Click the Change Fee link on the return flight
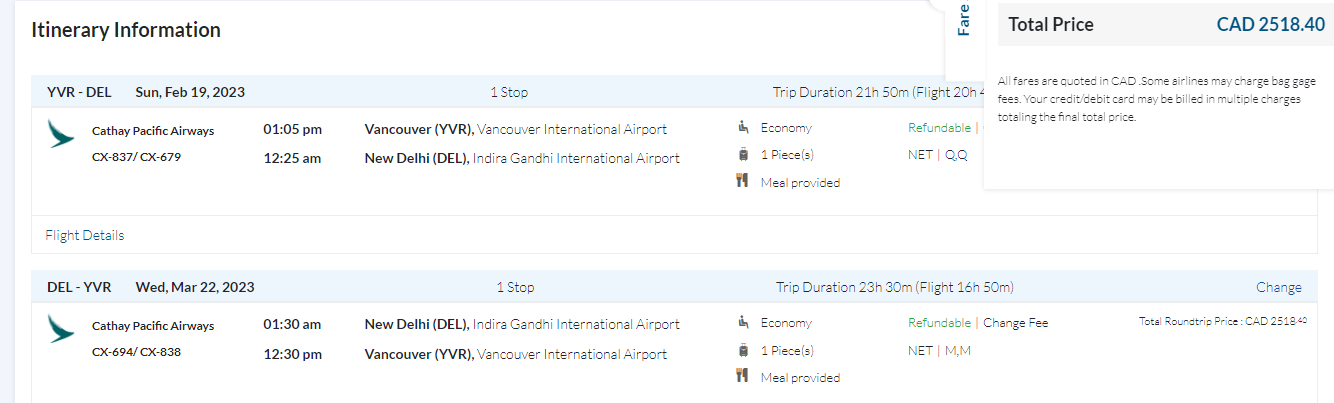This screenshot has height=403, width=1334. [1015, 323]
